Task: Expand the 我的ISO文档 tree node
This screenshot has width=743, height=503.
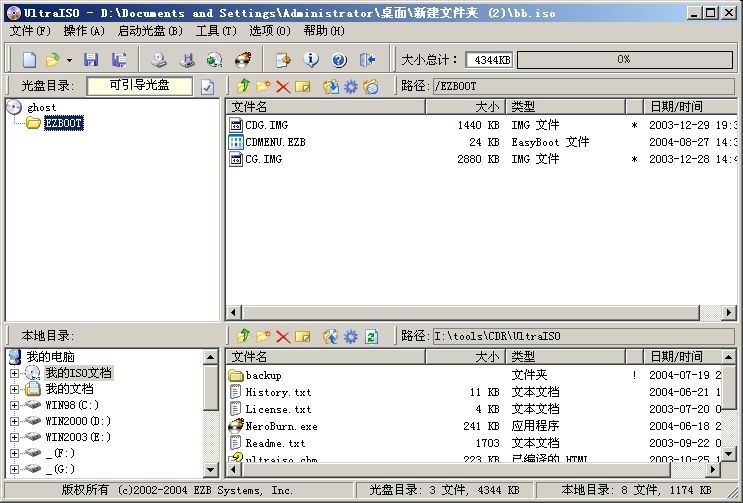Action: point(14,373)
